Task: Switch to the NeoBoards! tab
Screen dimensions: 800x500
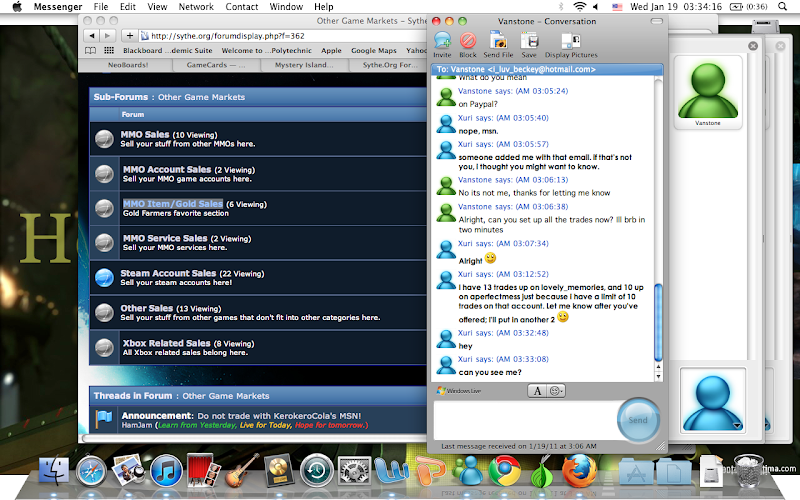Action: pyautogui.click(x=128, y=65)
